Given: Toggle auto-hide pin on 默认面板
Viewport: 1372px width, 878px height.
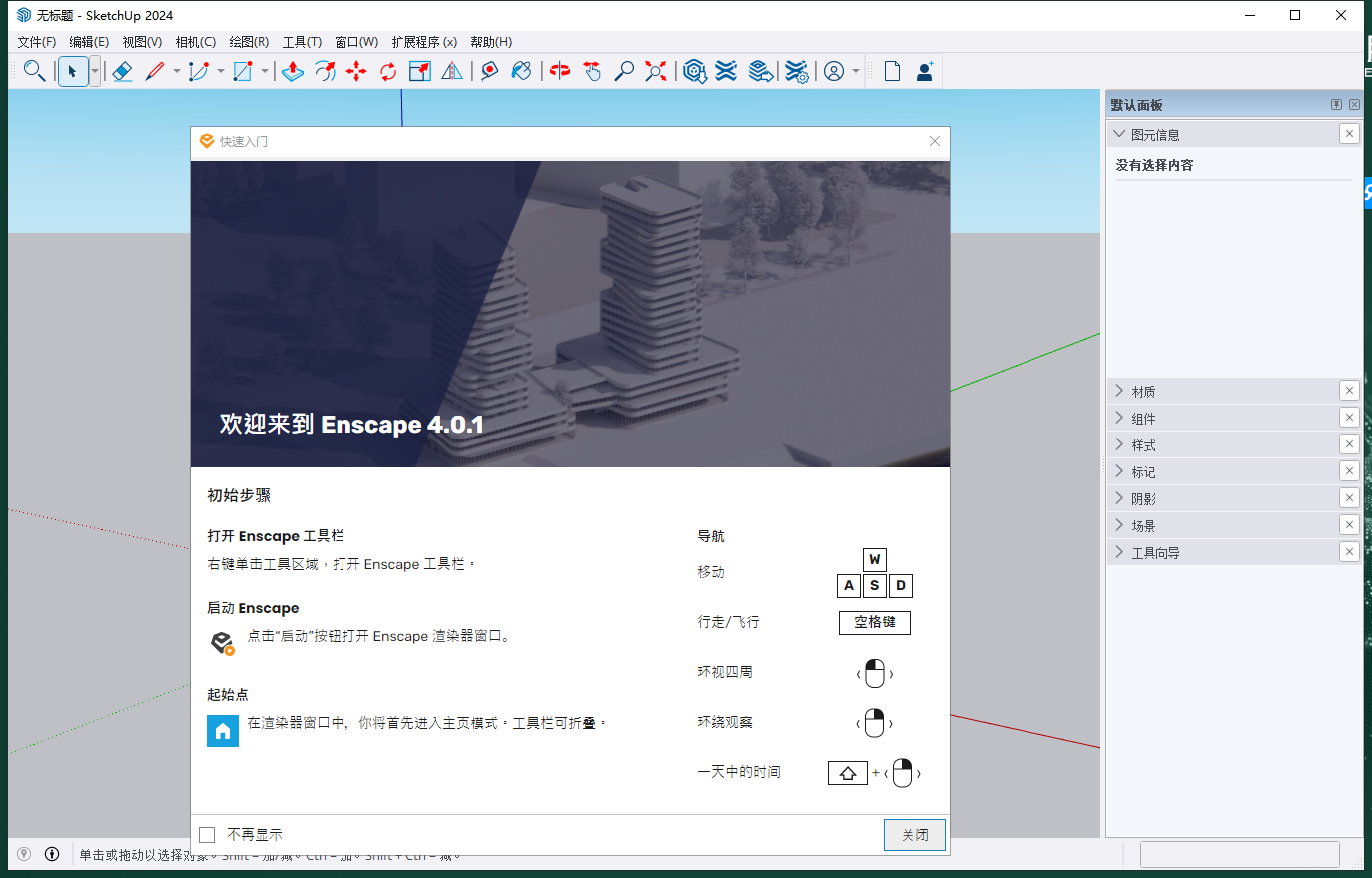Looking at the screenshot, I should click(1336, 103).
